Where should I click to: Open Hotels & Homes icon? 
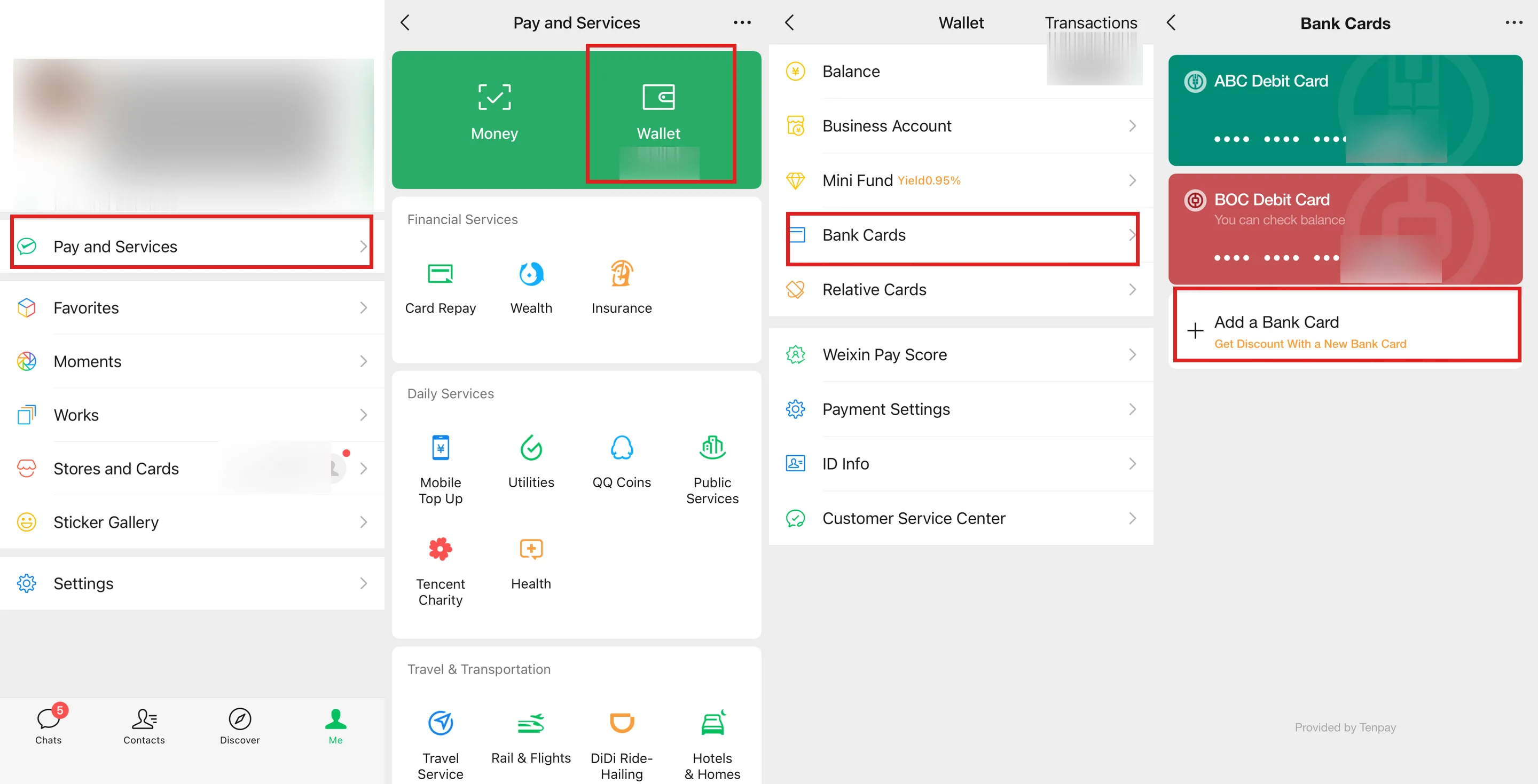712,723
